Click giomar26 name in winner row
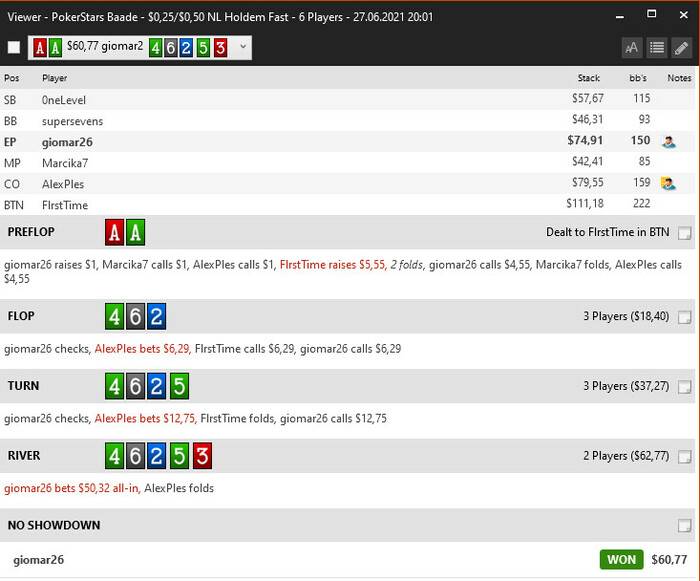The height and width of the screenshot is (581, 700). (38, 560)
